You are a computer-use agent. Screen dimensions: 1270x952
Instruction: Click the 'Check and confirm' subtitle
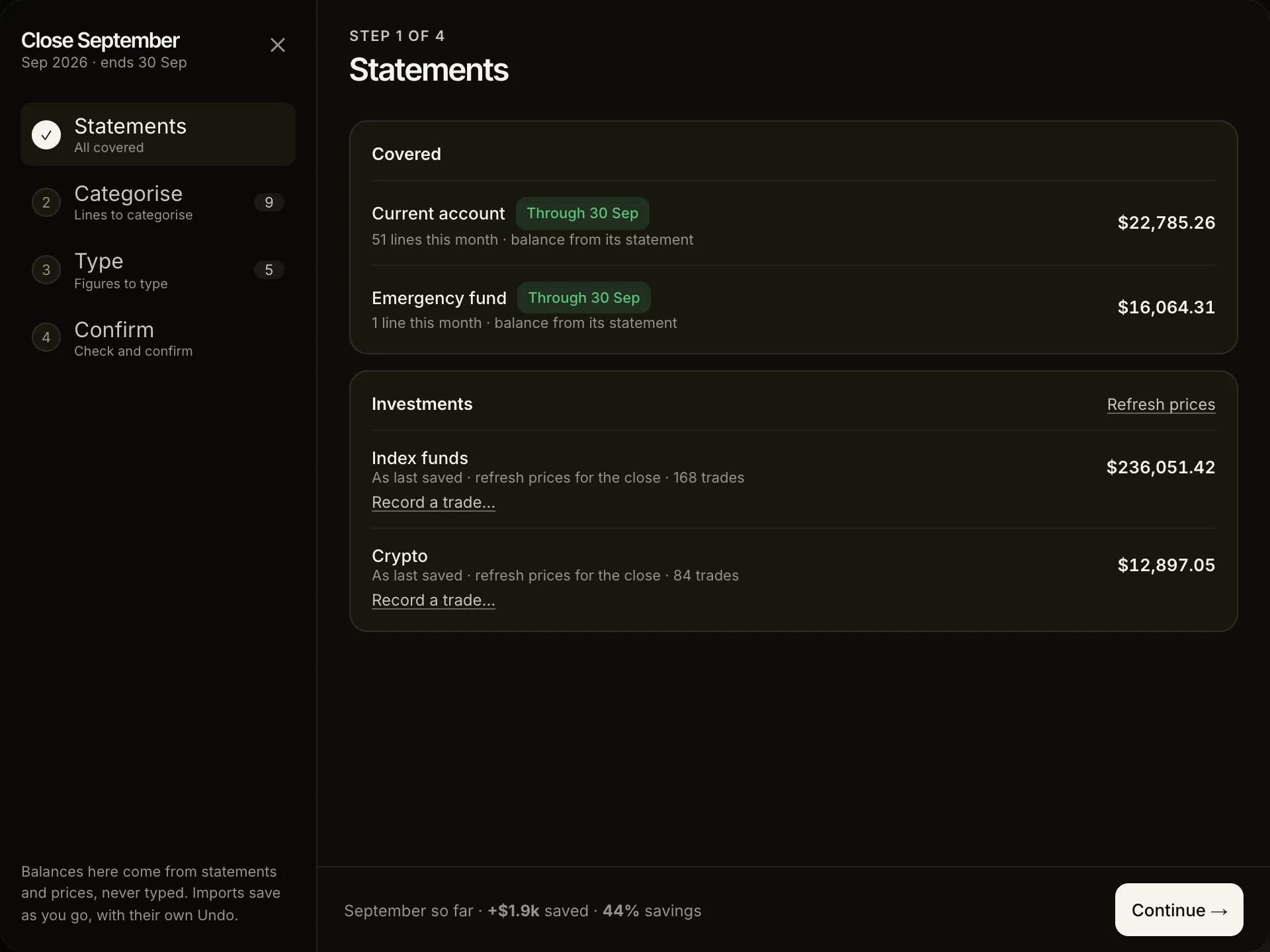click(x=134, y=351)
